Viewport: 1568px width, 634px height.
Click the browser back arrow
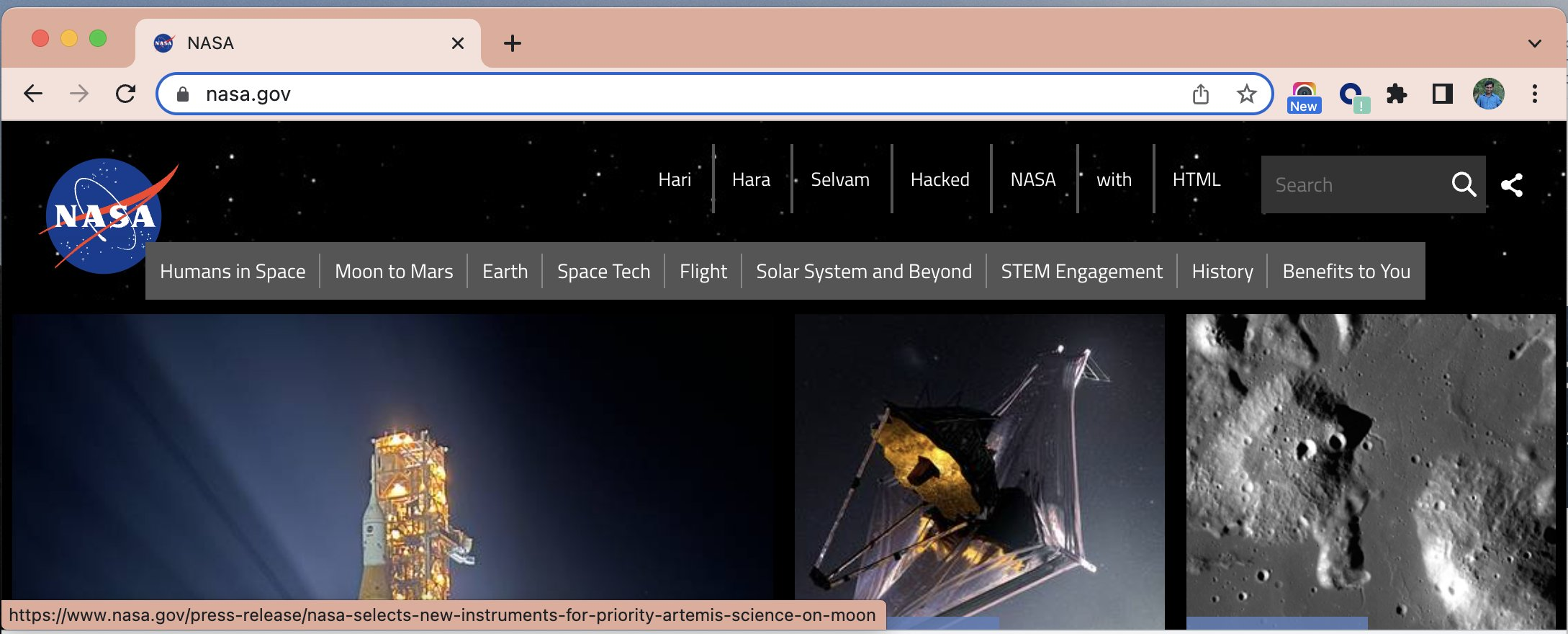pyautogui.click(x=33, y=94)
